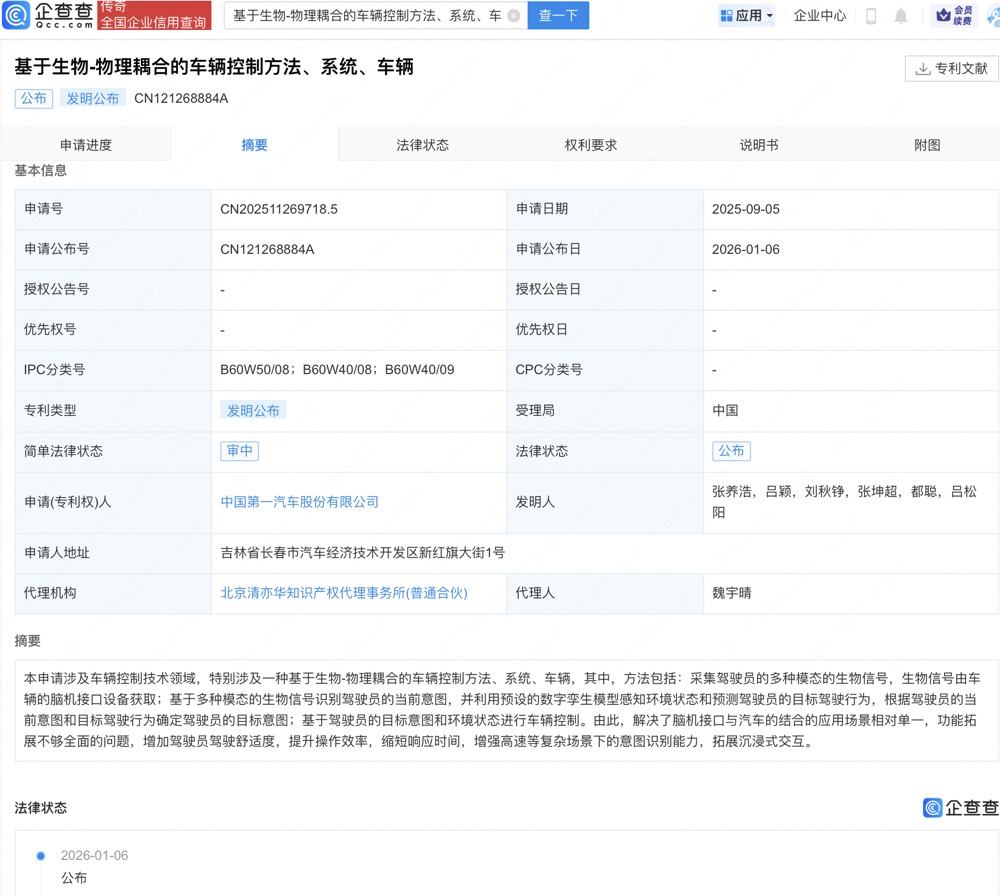Viewport: 1000px width, 896px height.
Task: Click the 专利文献 download icon
Action: click(x=922, y=69)
